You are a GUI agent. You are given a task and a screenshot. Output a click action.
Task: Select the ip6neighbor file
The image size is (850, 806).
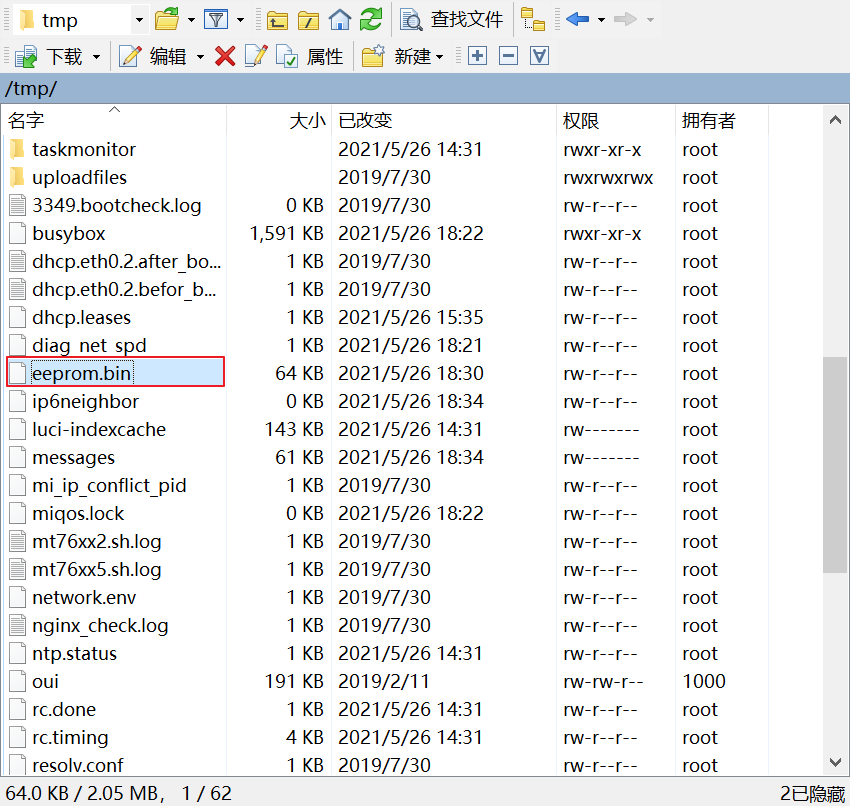85,402
